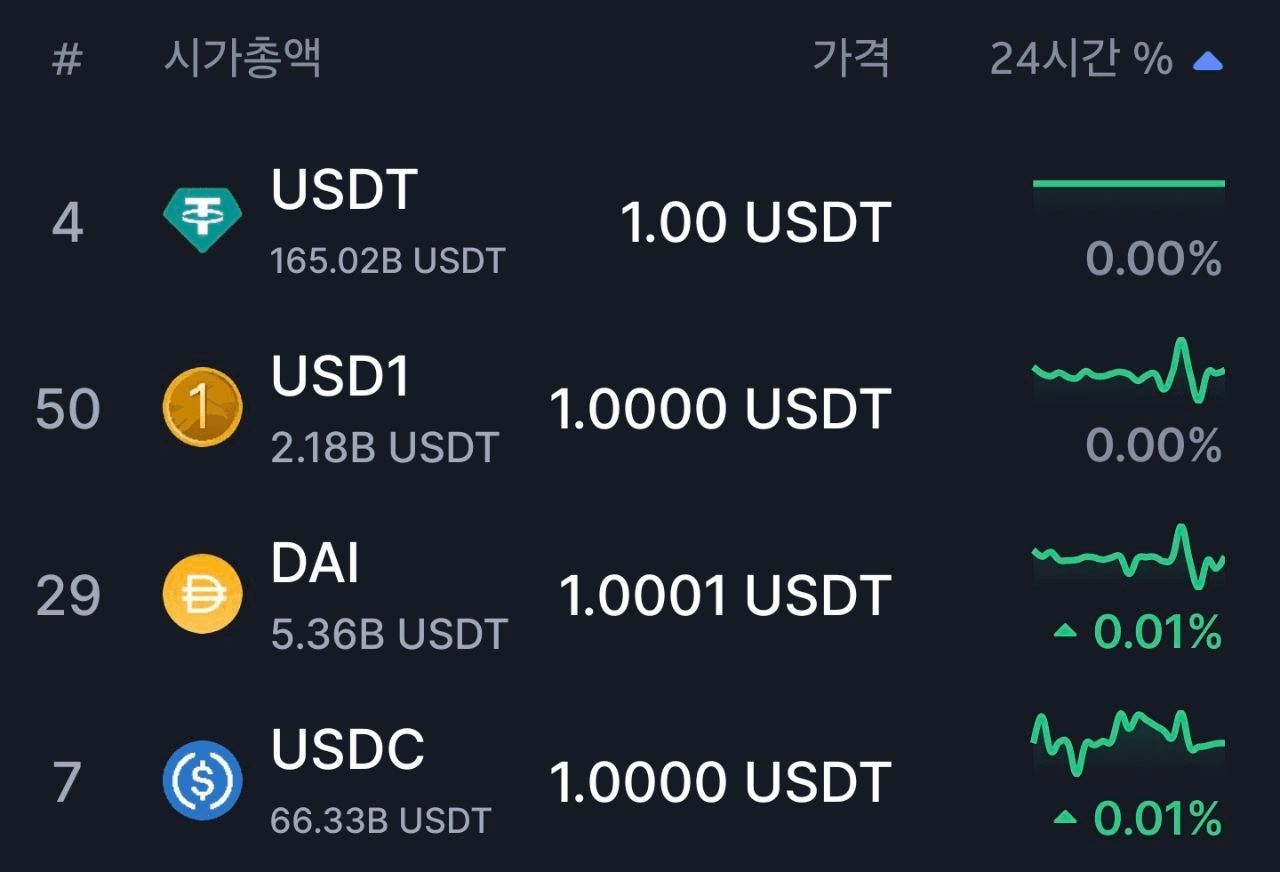Click the 1.00 USDT price value

click(756, 222)
